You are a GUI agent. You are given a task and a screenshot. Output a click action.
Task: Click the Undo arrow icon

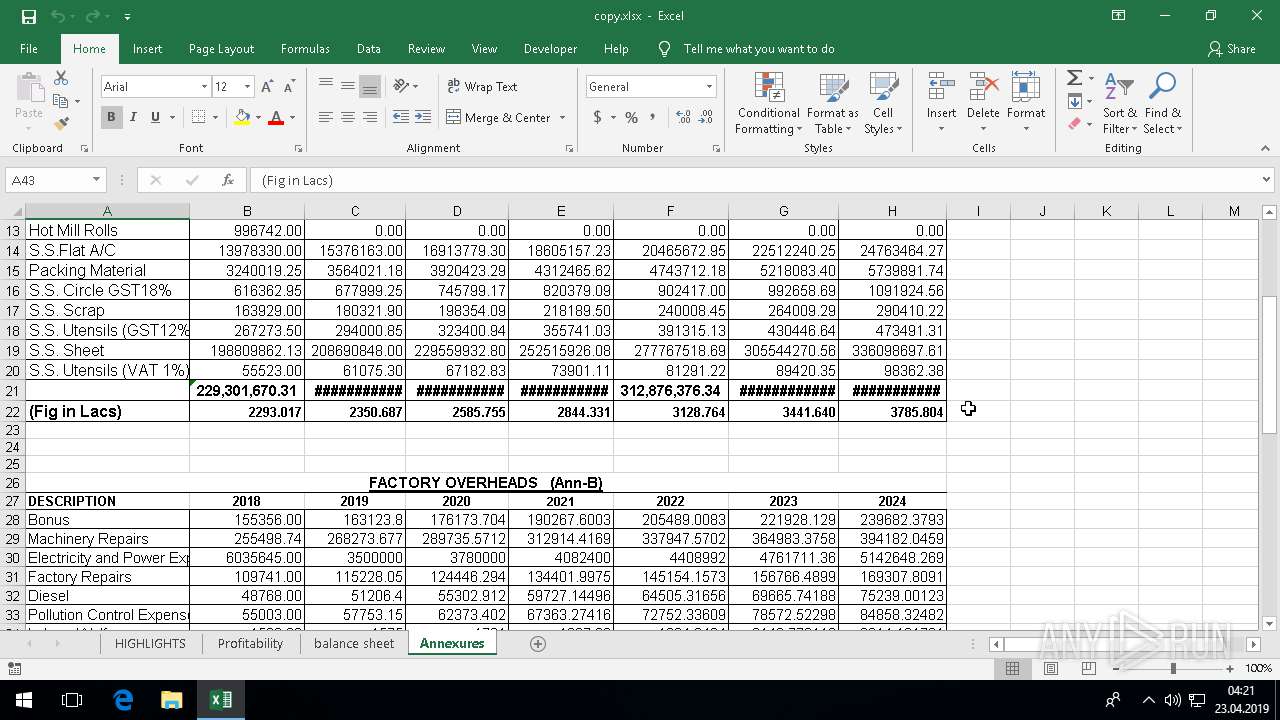[58, 16]
